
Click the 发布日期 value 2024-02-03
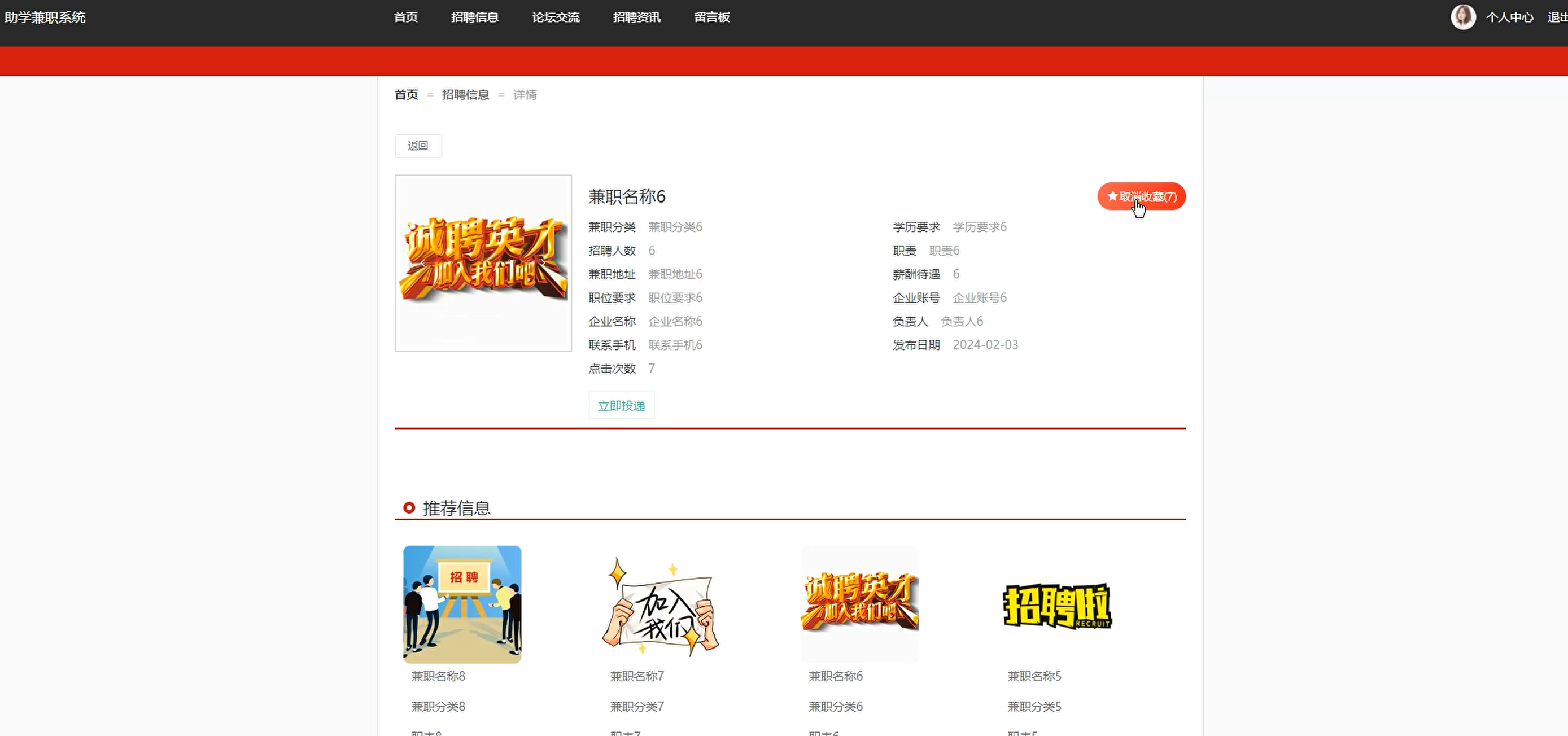985,345
